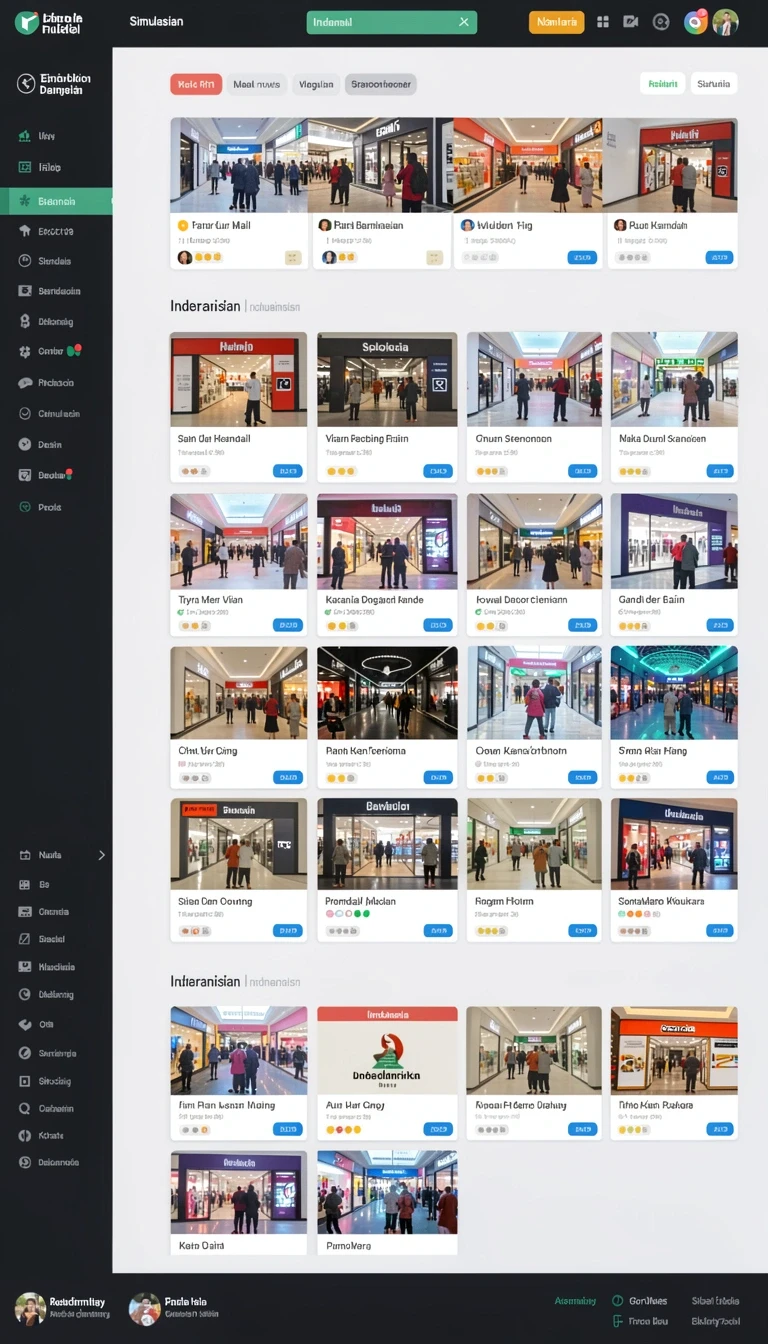This screenshot has width=768, height=1344.
Task: Click the last sidebar icon next to Dalannaoia
Action: point(25,1162)
